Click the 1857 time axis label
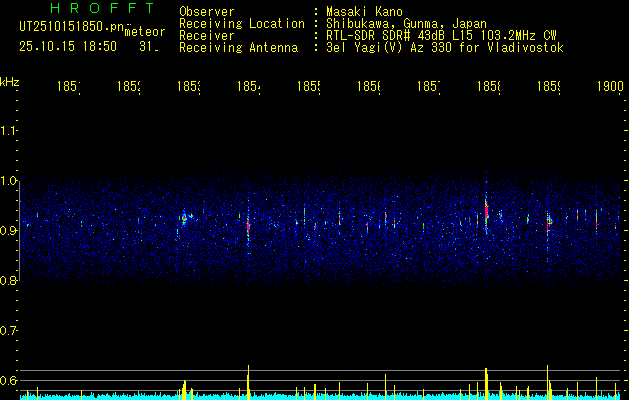Screen dimensions: 629x400 coord(429,86)
